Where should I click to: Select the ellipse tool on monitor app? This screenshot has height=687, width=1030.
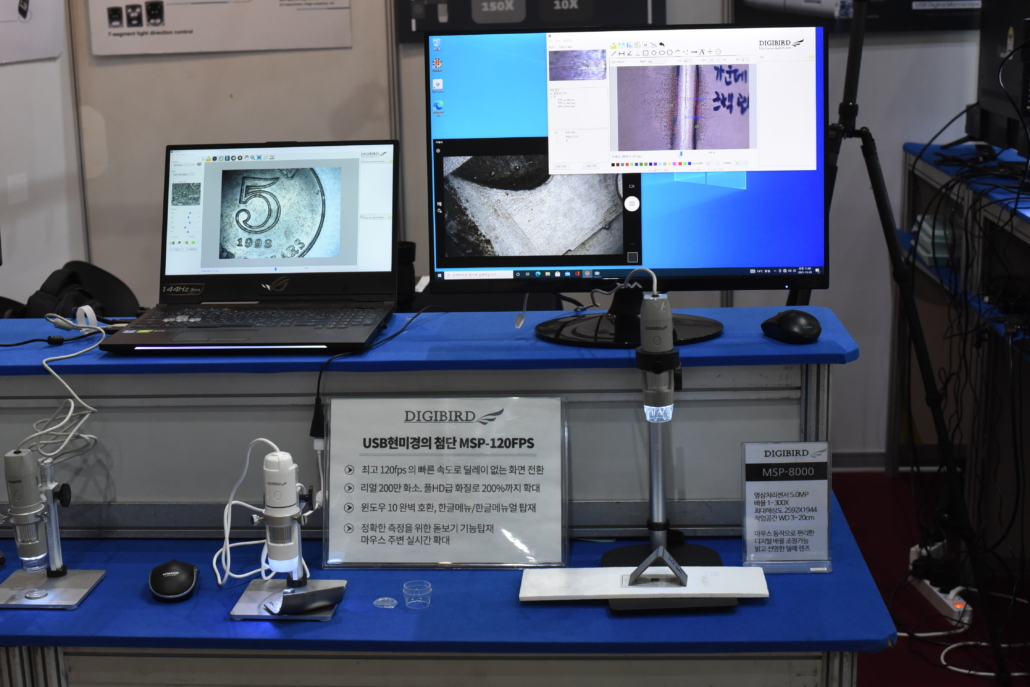662,53
